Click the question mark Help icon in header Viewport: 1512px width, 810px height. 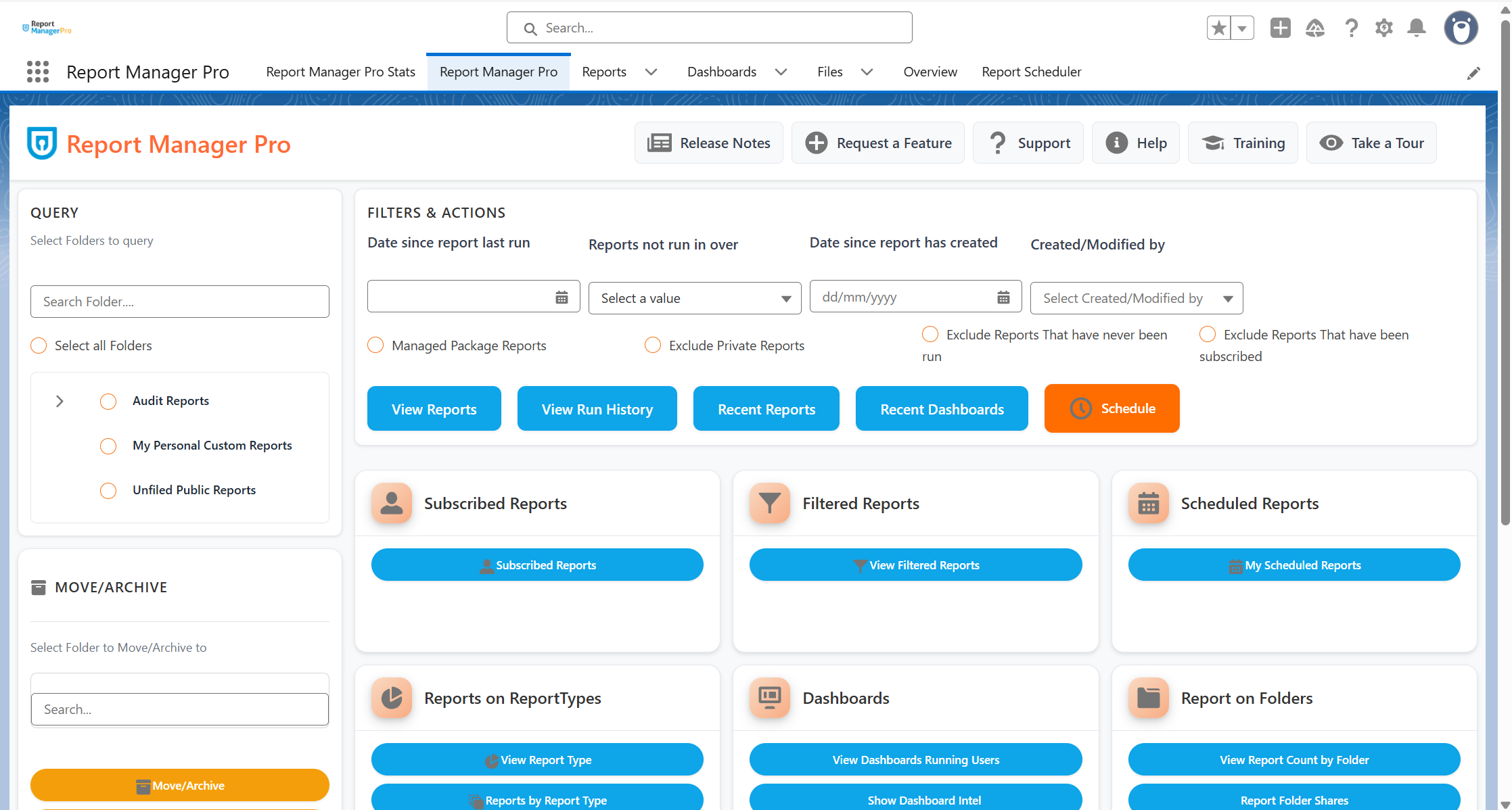click(1351, 28)
